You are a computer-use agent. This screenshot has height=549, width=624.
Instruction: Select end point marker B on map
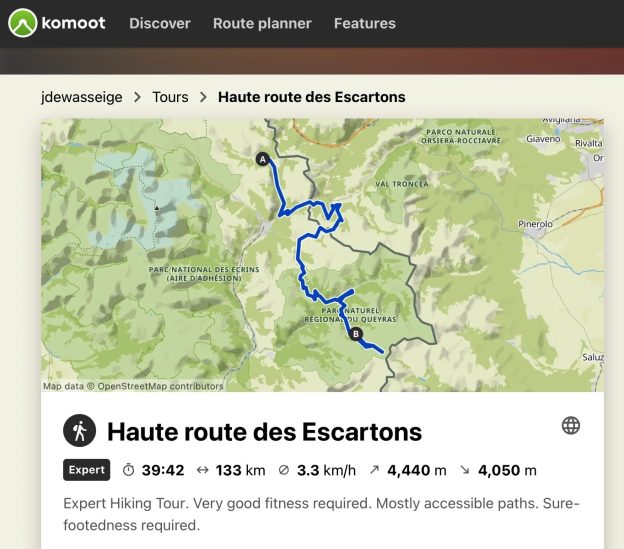click(356, 334)
